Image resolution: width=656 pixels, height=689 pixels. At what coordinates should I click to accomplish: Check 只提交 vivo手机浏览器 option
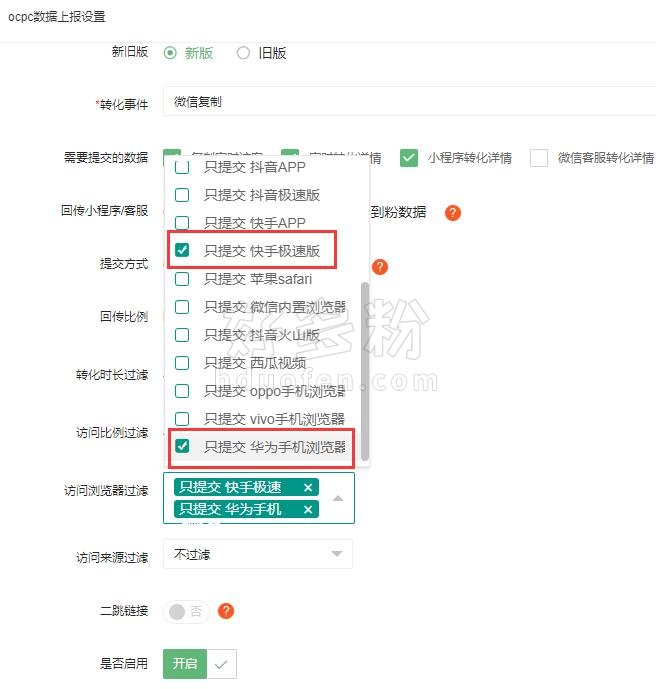[x=182, y=419]
